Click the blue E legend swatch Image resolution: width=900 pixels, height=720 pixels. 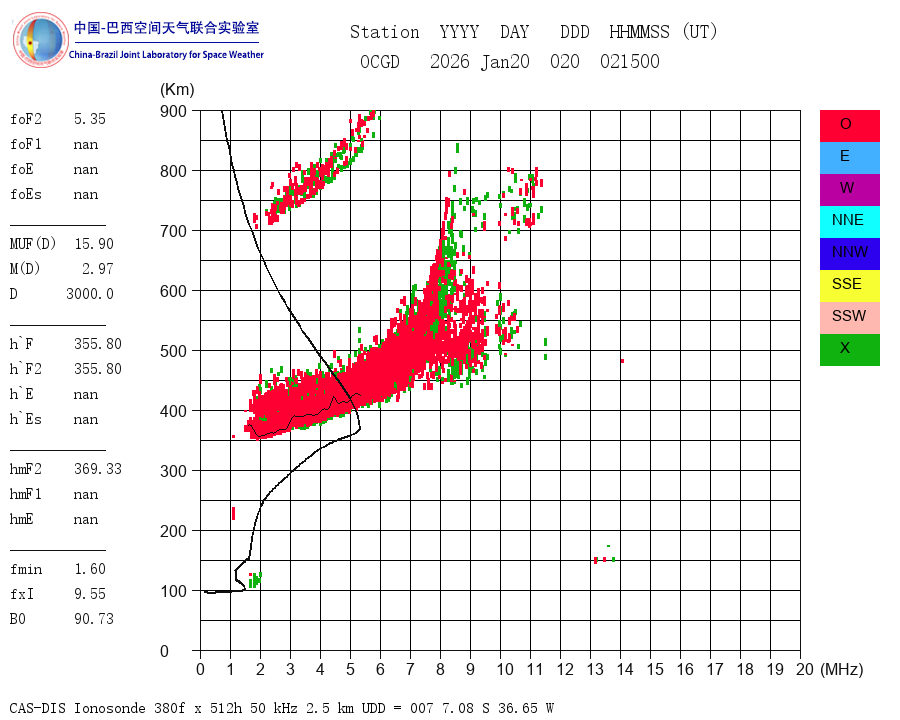(849, 158)
